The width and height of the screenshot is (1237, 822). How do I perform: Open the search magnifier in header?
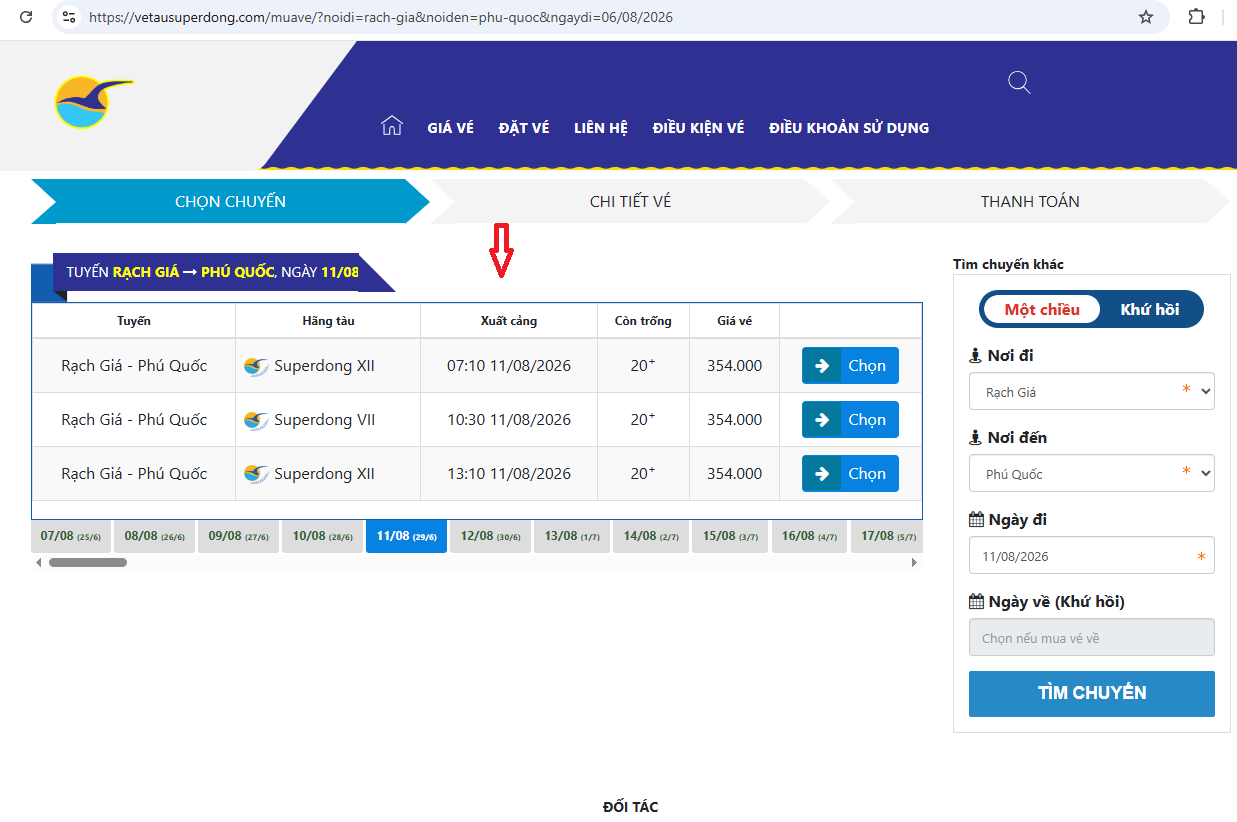coord(1019,82)
